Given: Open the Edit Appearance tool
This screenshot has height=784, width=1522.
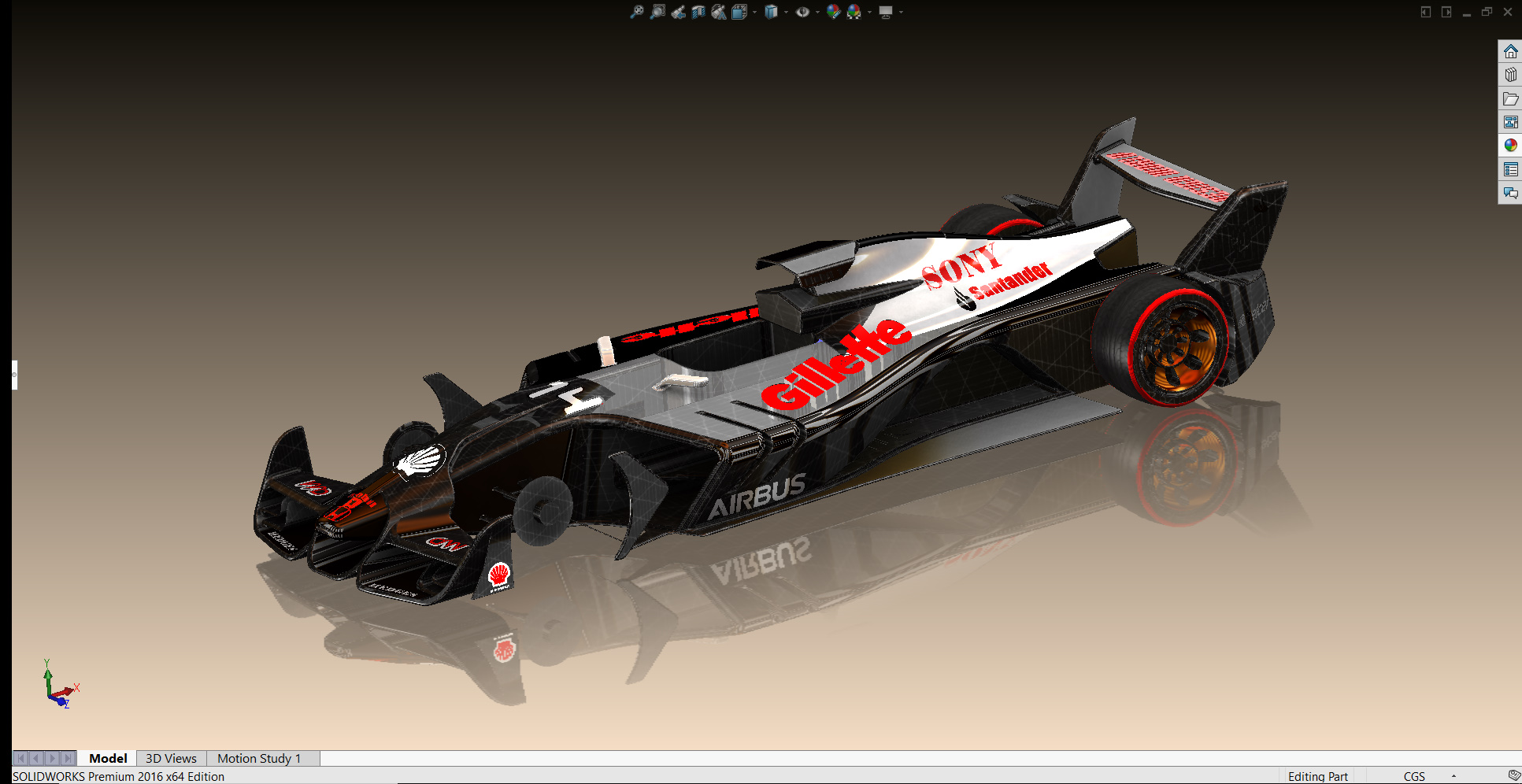Looking at the screenshot, I should 833,12.
